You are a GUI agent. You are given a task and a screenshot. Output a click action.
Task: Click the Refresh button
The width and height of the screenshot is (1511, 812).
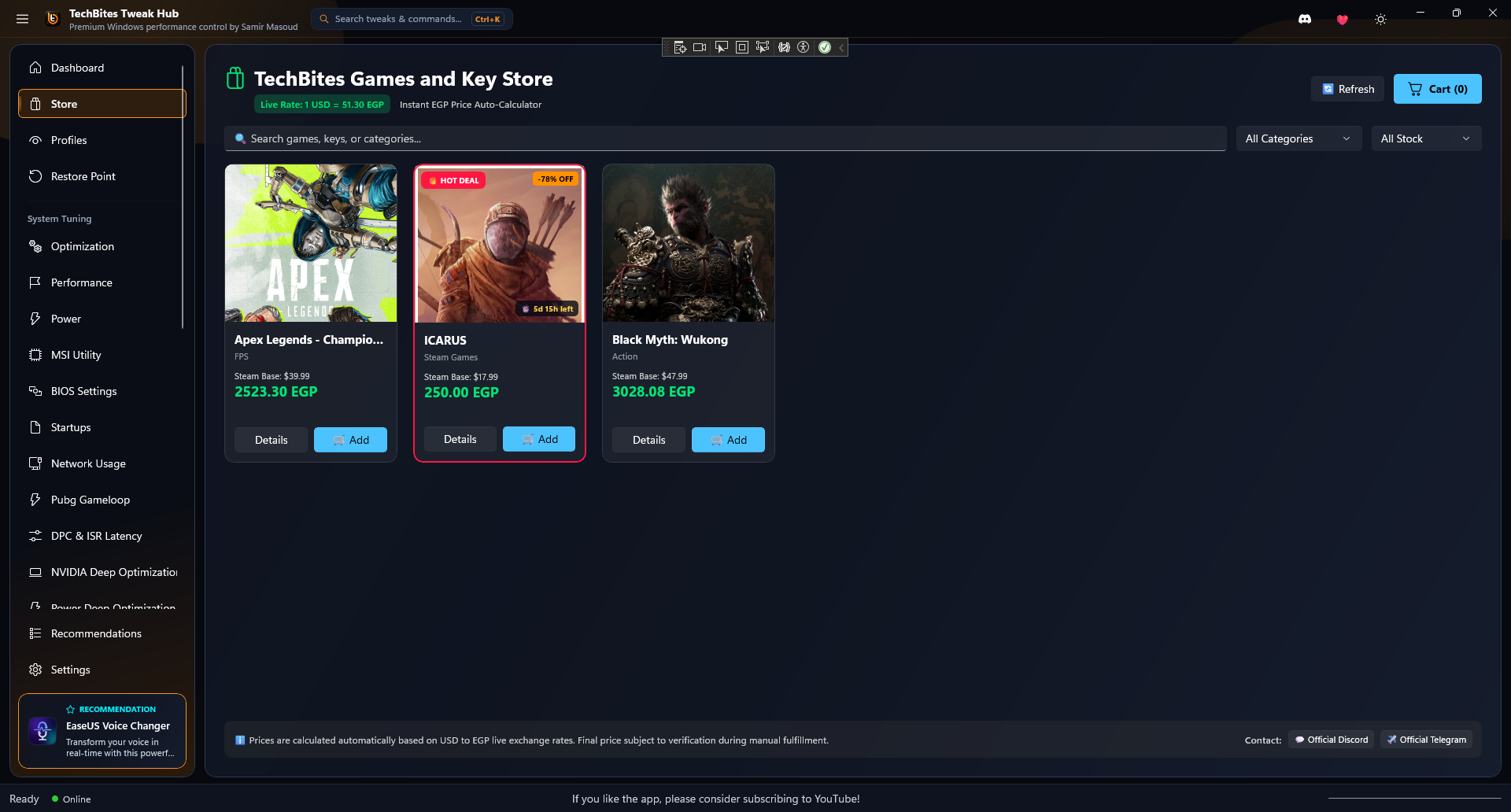pyautogui.click(x=1347, y=89)
